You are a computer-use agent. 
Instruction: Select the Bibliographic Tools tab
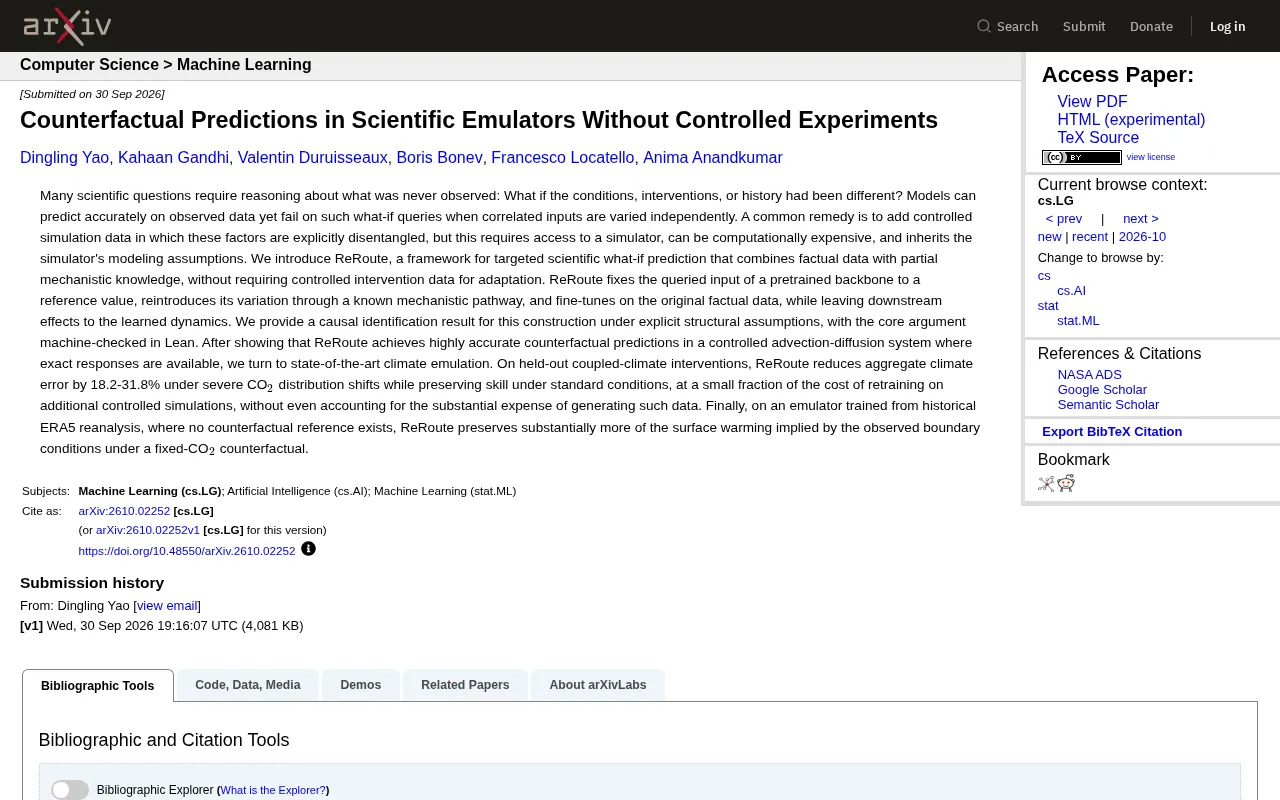click(x=98, y=686)
